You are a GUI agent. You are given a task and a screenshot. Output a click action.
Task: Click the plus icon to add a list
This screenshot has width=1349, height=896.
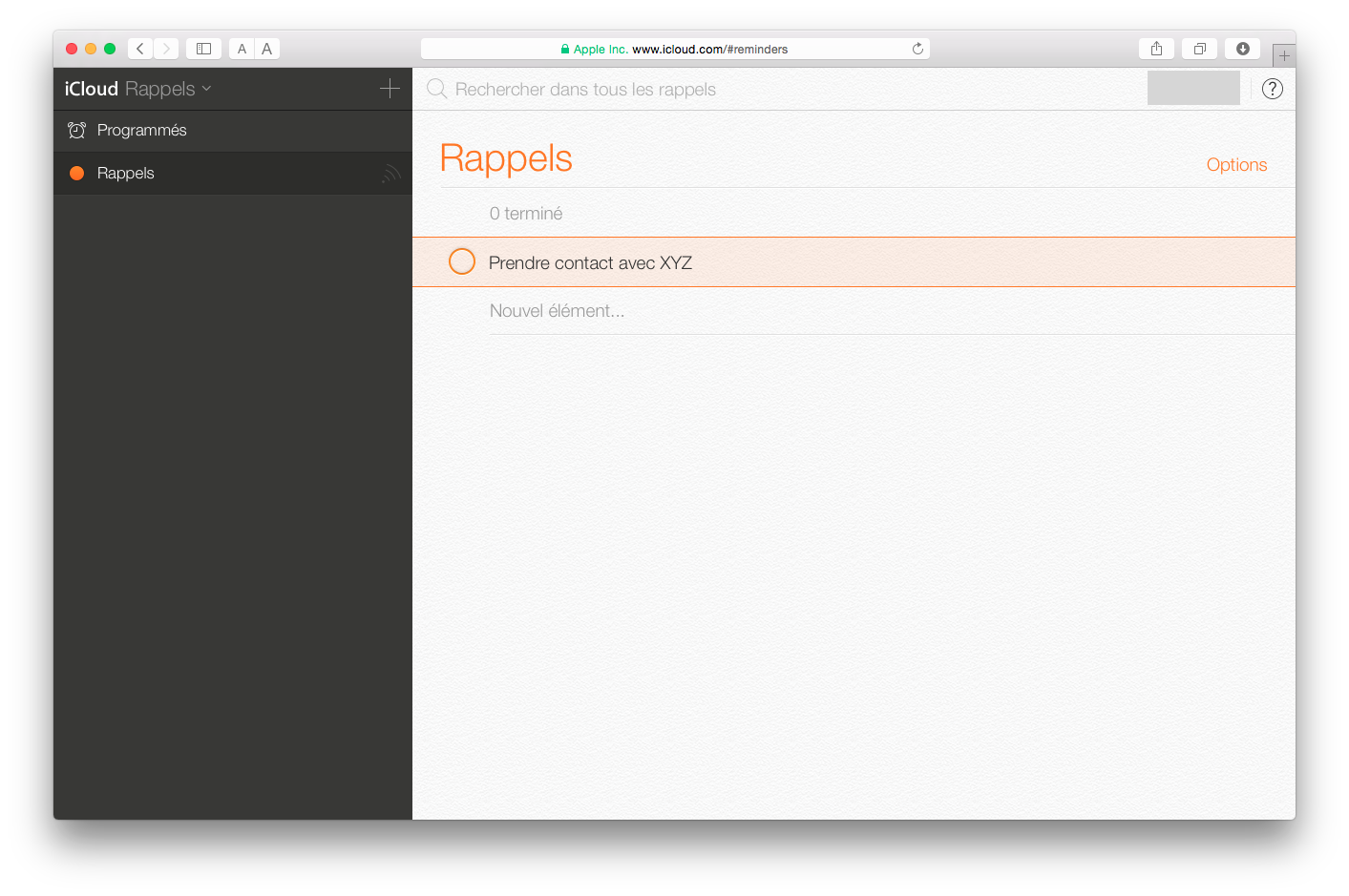point(390,89)
